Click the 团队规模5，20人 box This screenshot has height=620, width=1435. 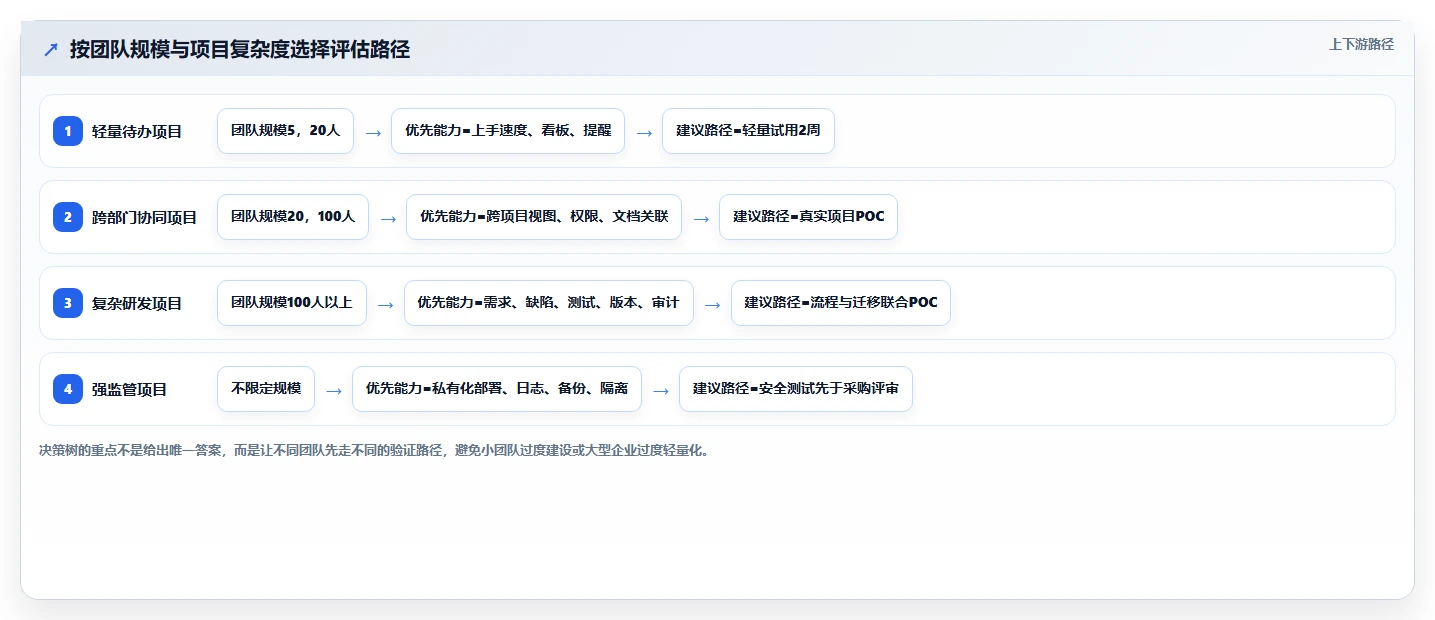tap(285, 131)
